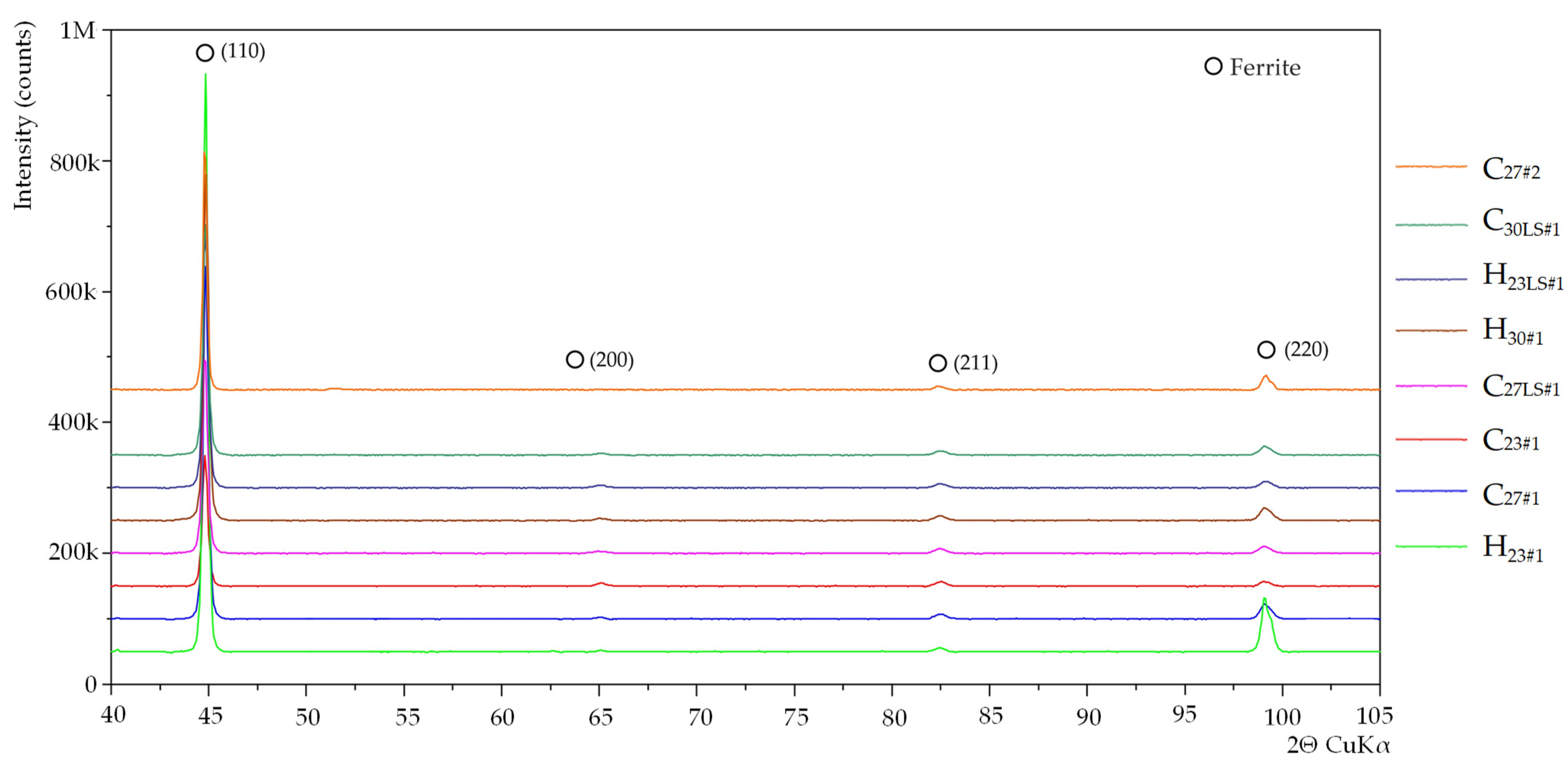This screenshot has height=762, width=1568.
Task: Click the H30#1 legend label
Action: [x=1513, y=331]
